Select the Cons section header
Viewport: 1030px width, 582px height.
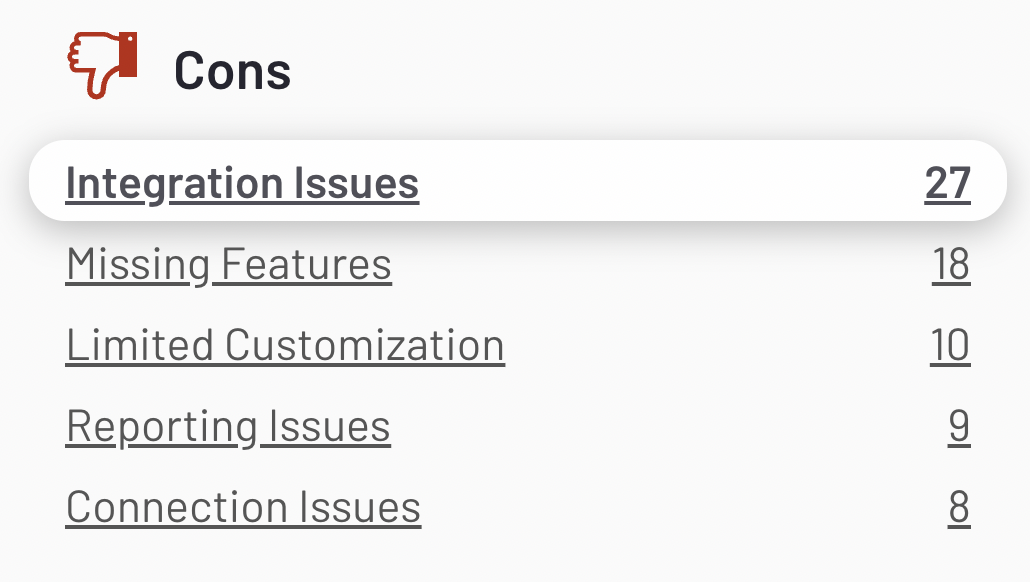tap(232, 68)
